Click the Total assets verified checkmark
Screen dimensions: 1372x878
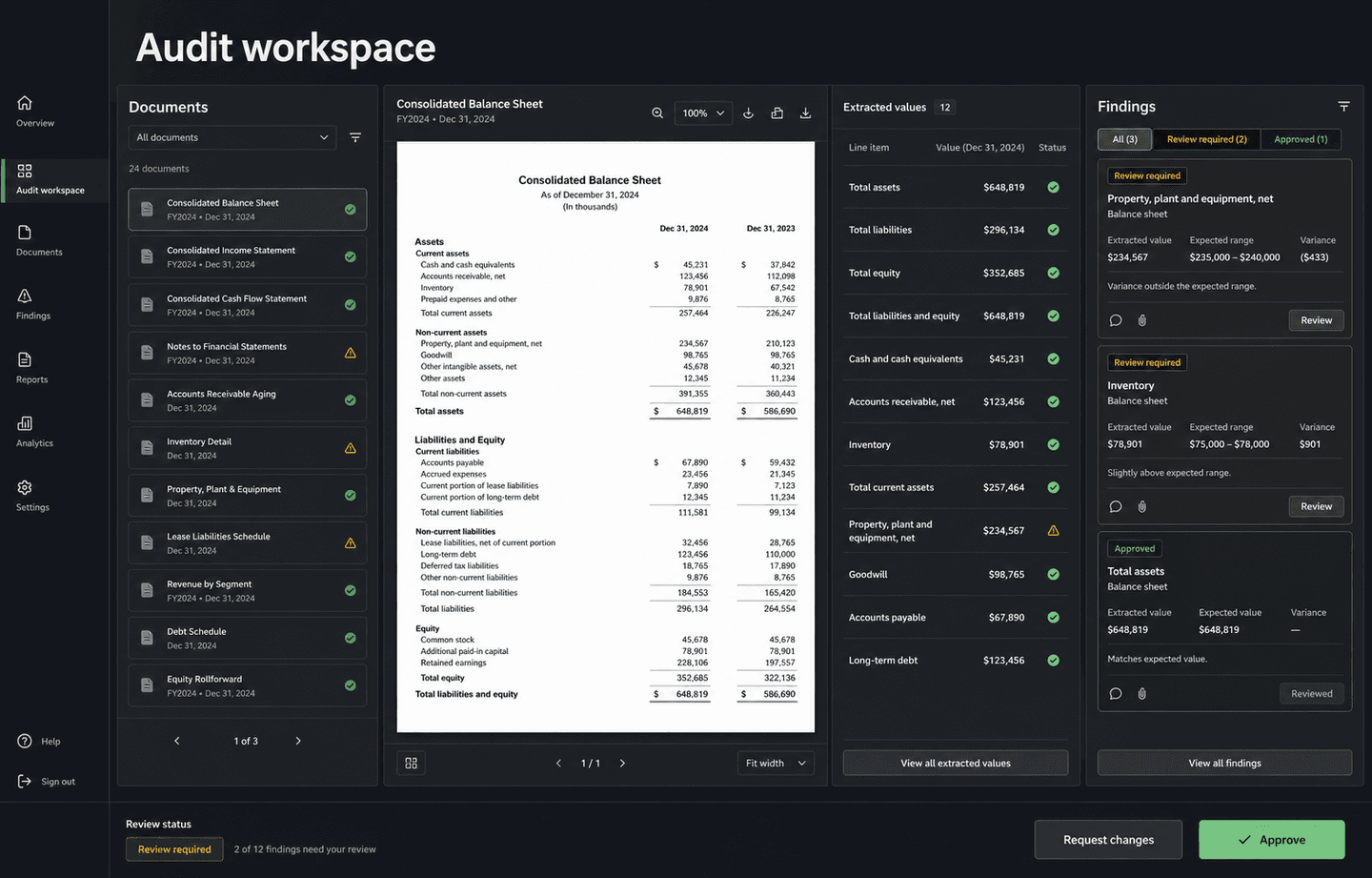(1054, 188)
